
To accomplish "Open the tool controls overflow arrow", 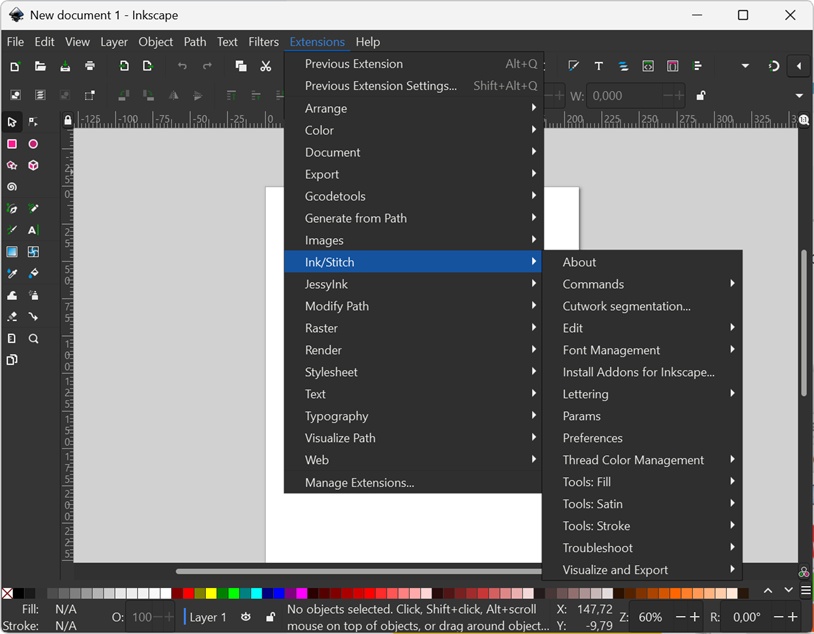I will (x=799, y=96).
